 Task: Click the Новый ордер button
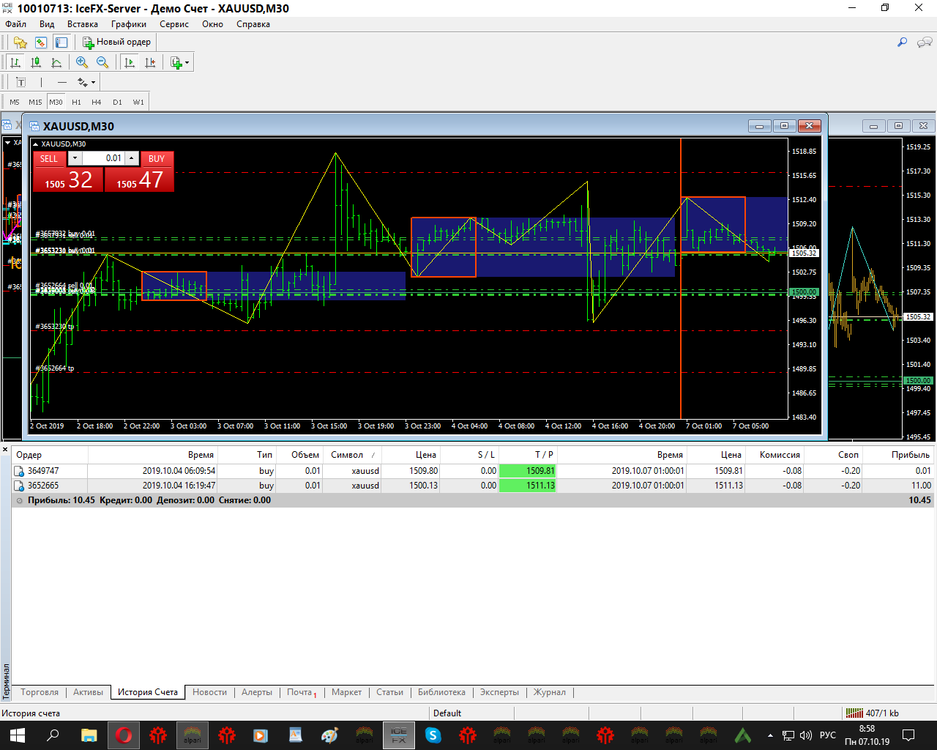click(117, 42)
